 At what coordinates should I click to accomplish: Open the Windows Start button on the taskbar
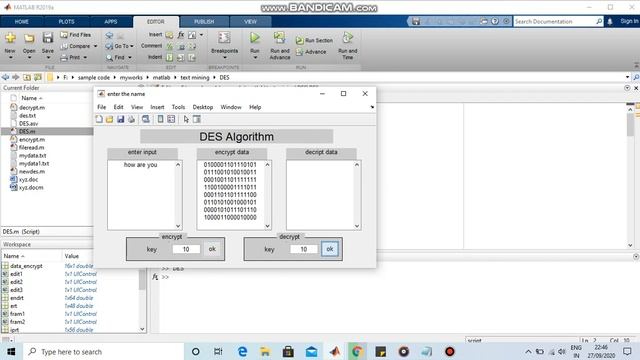(x=11, y=351)
